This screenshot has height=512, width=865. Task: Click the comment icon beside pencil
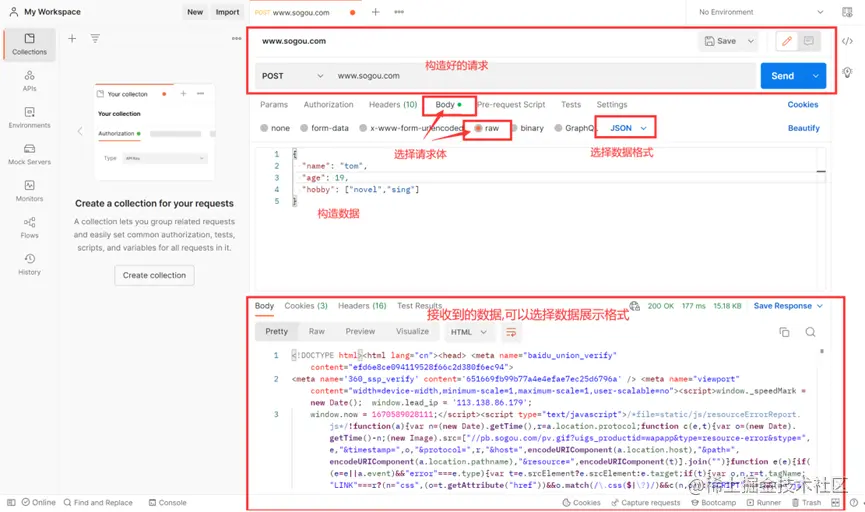pos(808,41)
